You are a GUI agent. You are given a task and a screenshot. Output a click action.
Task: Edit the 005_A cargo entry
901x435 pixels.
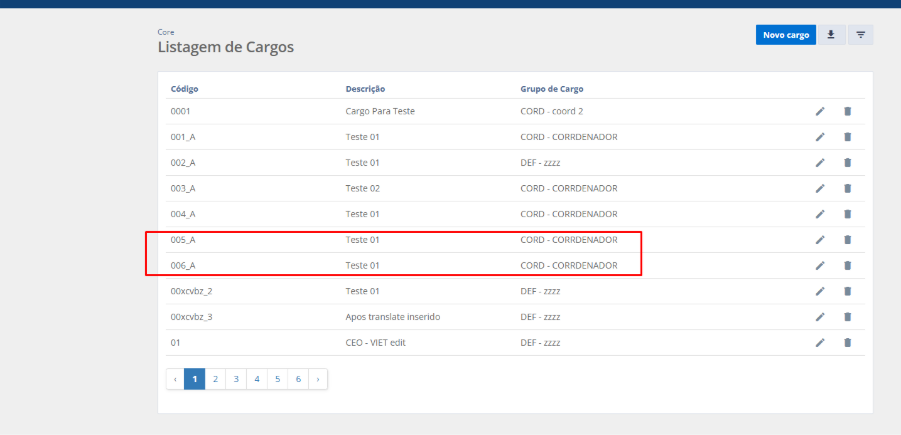(x=820, y=240)
